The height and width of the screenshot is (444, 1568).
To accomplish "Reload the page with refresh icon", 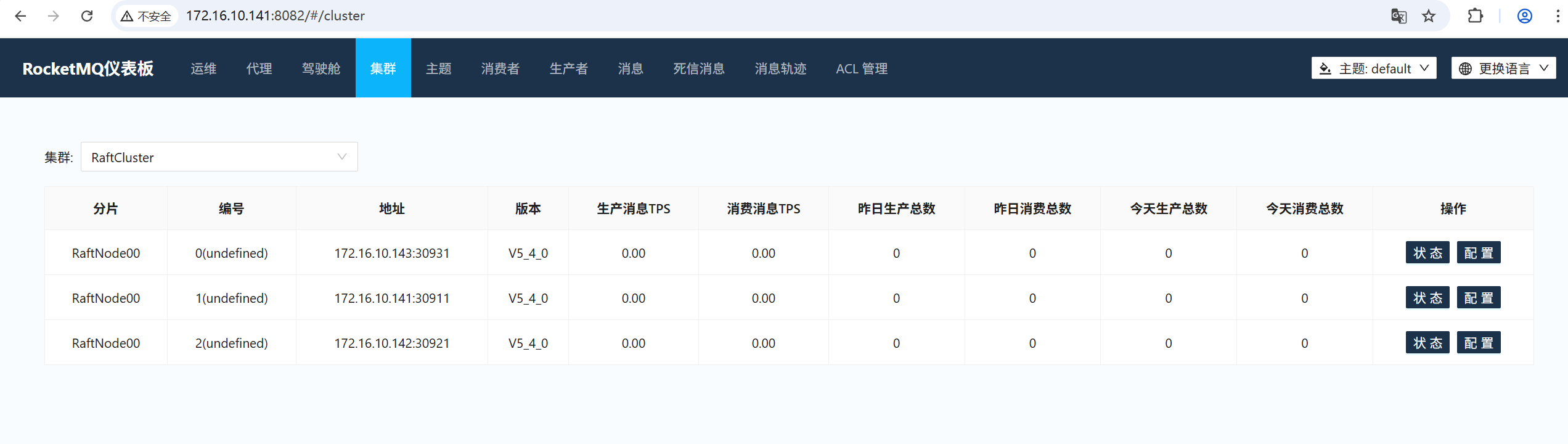I will pyautogui.click(x=87, y=16).
